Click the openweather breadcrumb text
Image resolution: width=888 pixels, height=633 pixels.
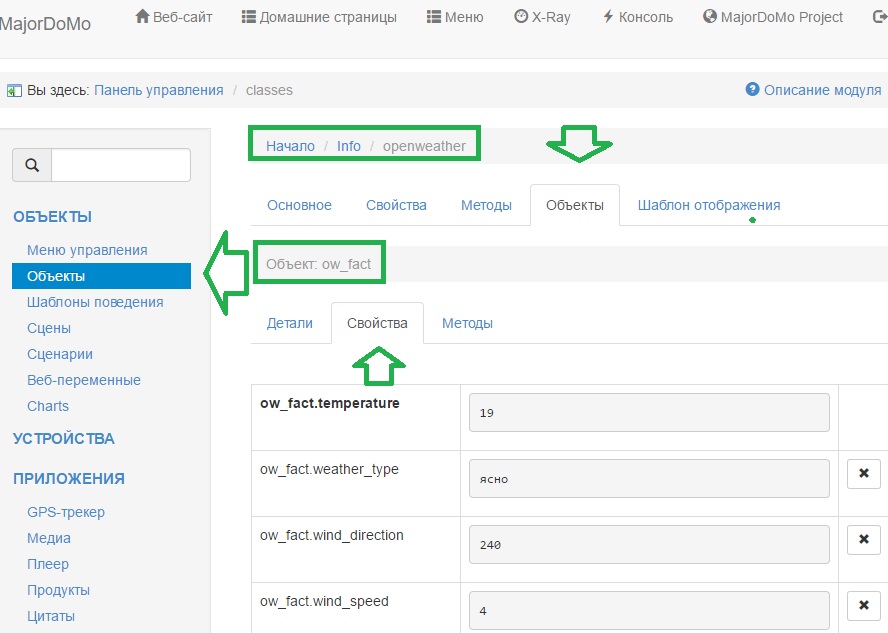(x=424, y=146)
